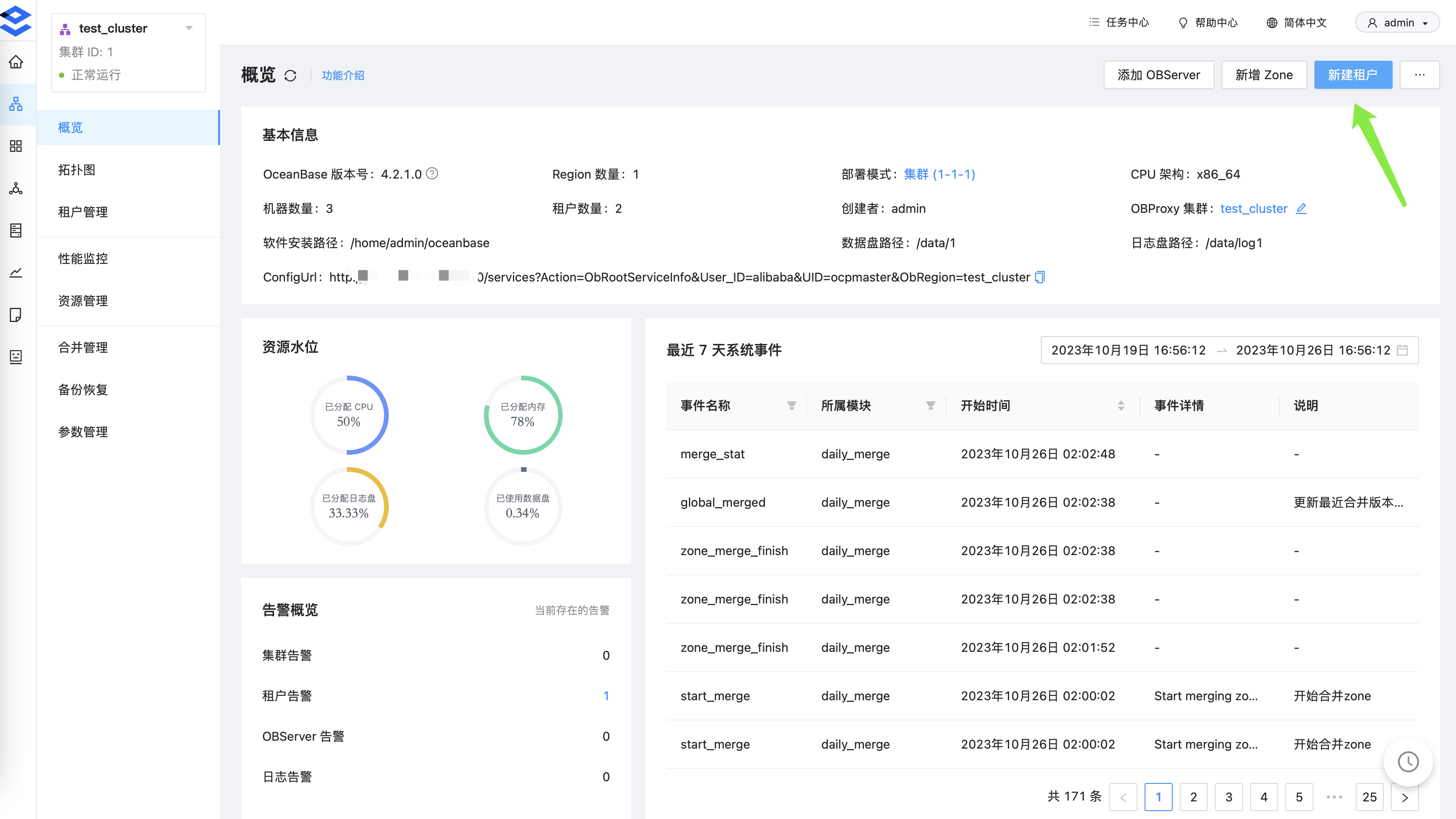Click the 集群告警 row
Screen dimensions: 1456x819
point(436,656)
